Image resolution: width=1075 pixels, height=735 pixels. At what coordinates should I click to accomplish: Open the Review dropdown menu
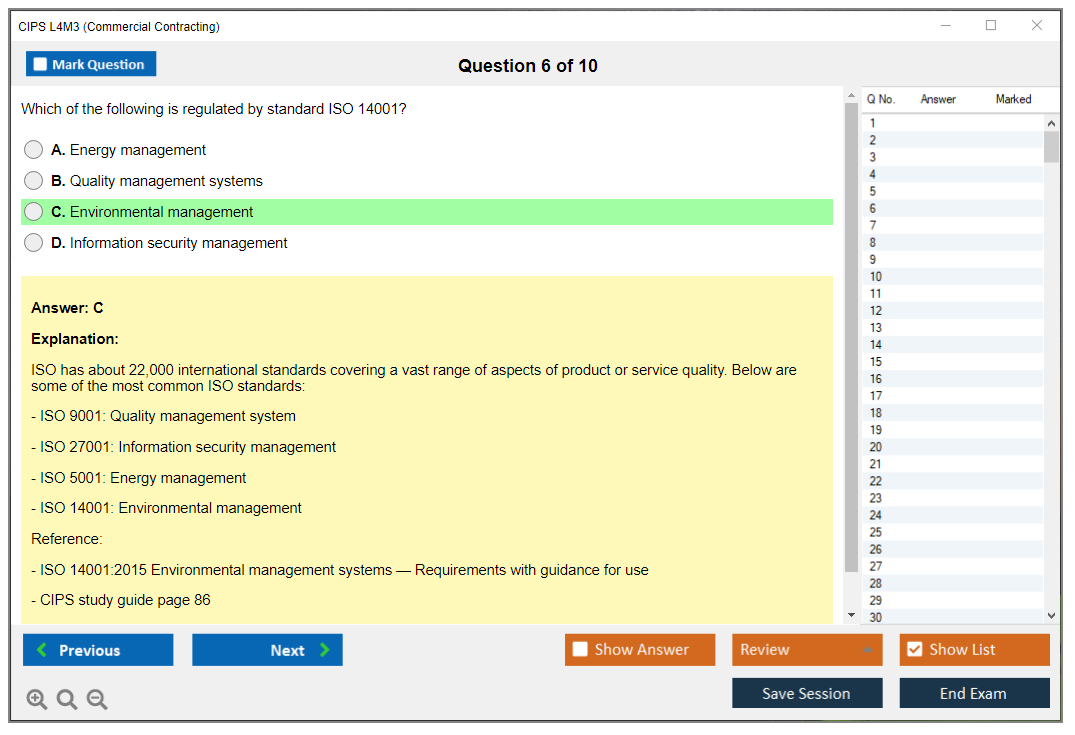[807, 650]
